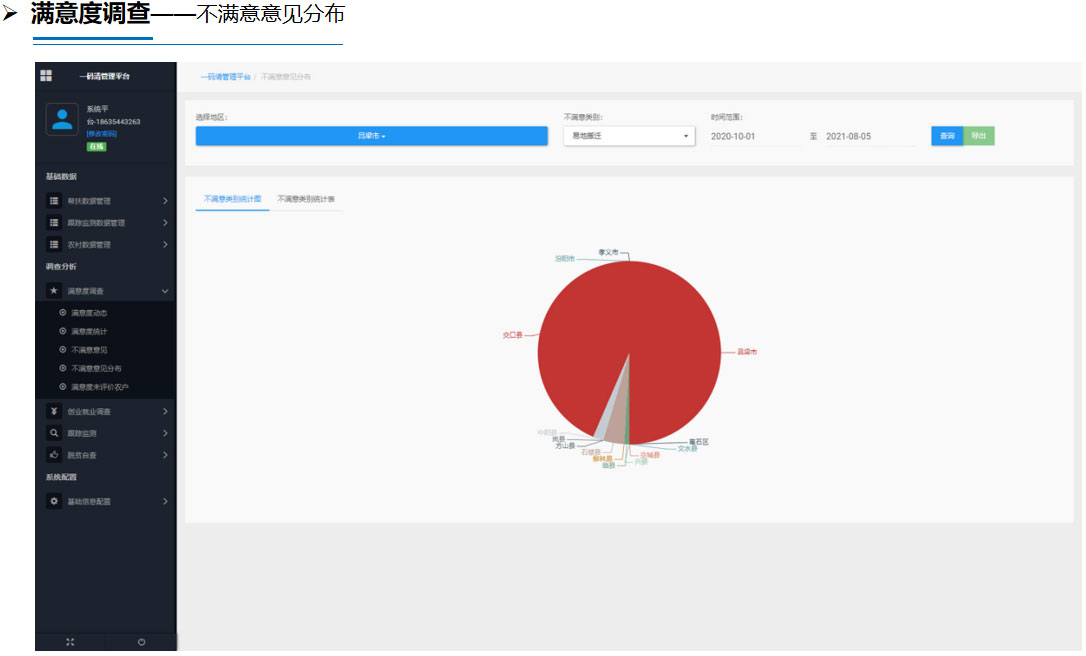Click the 离石区 pie chart label
This screenshot has height=656, width=1086.
pos(699,442)
